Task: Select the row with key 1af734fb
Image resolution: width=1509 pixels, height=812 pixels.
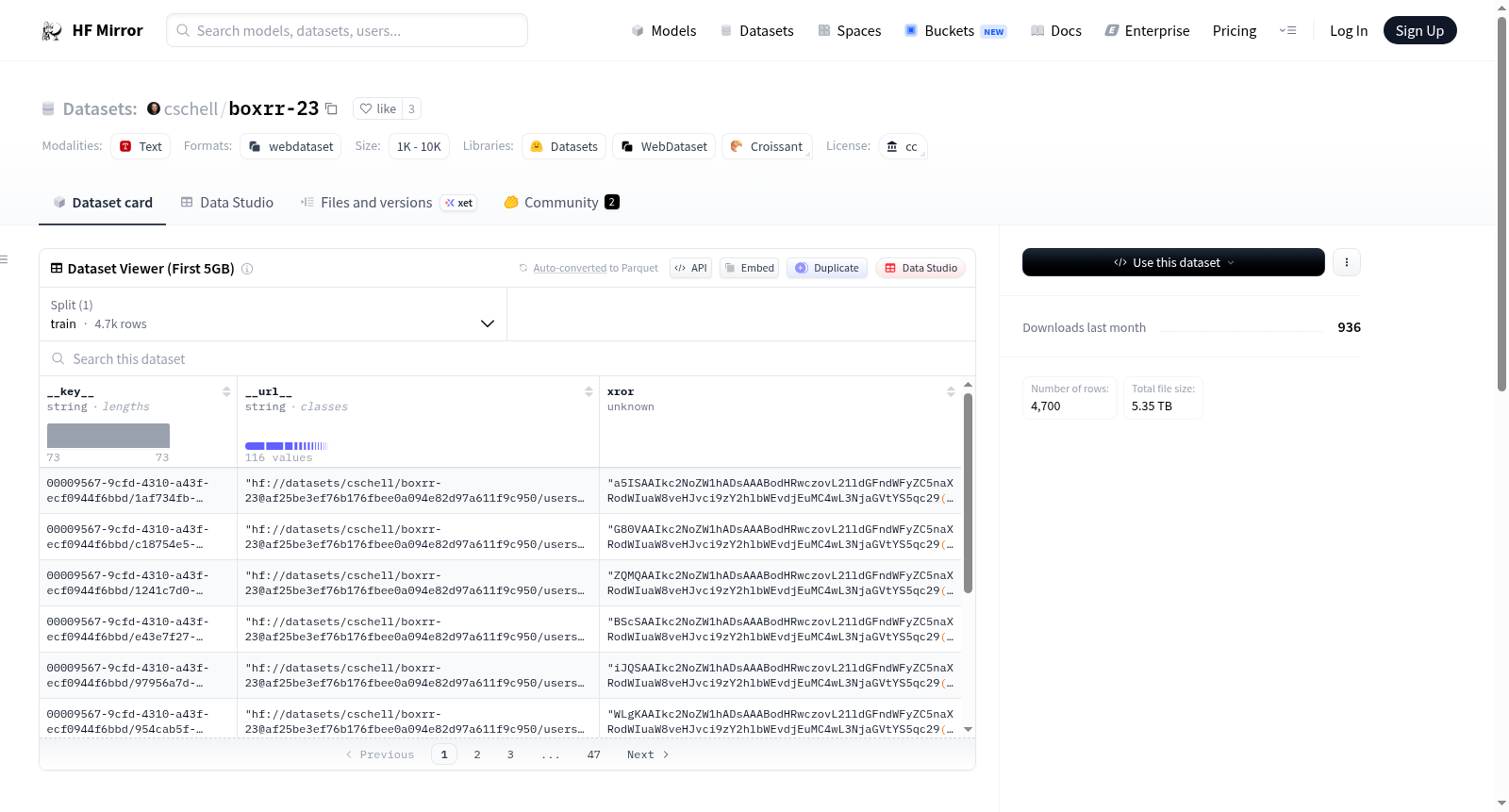Action: click(x=500, y=490)
